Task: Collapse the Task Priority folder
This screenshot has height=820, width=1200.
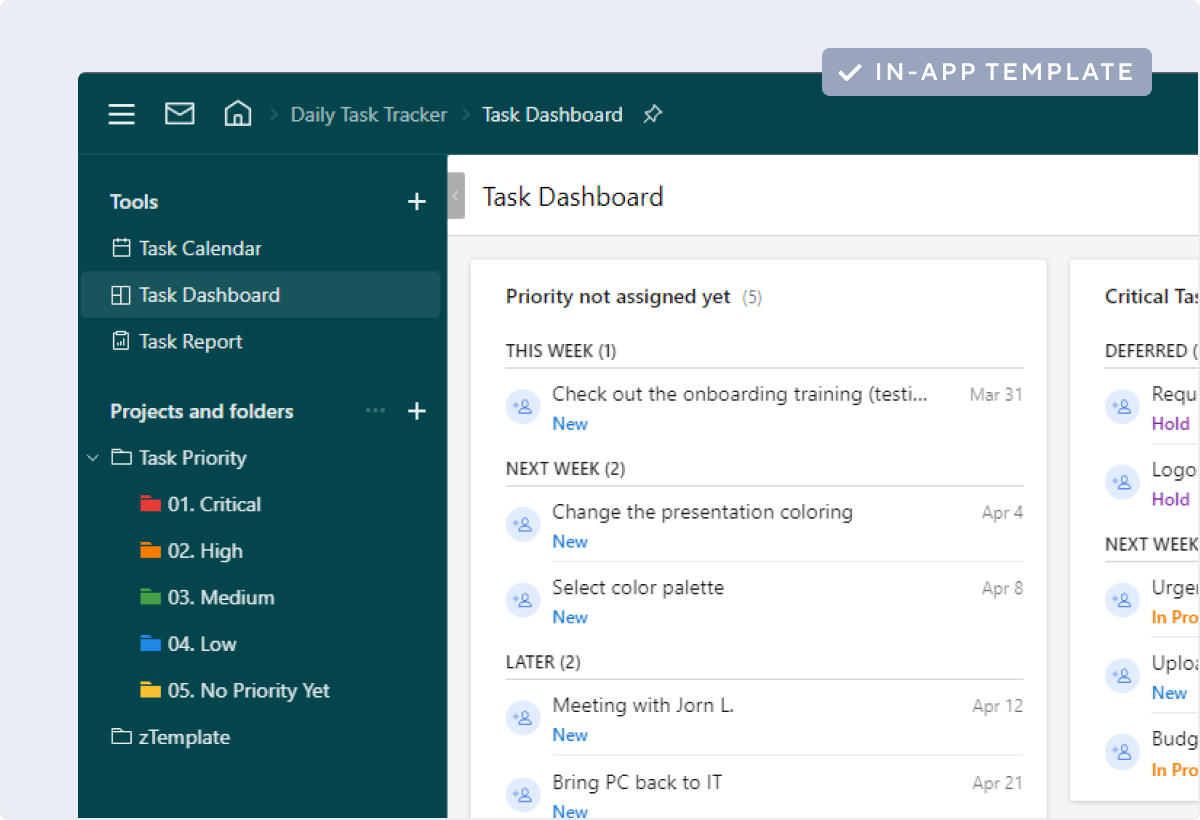Action: (93, 458)
